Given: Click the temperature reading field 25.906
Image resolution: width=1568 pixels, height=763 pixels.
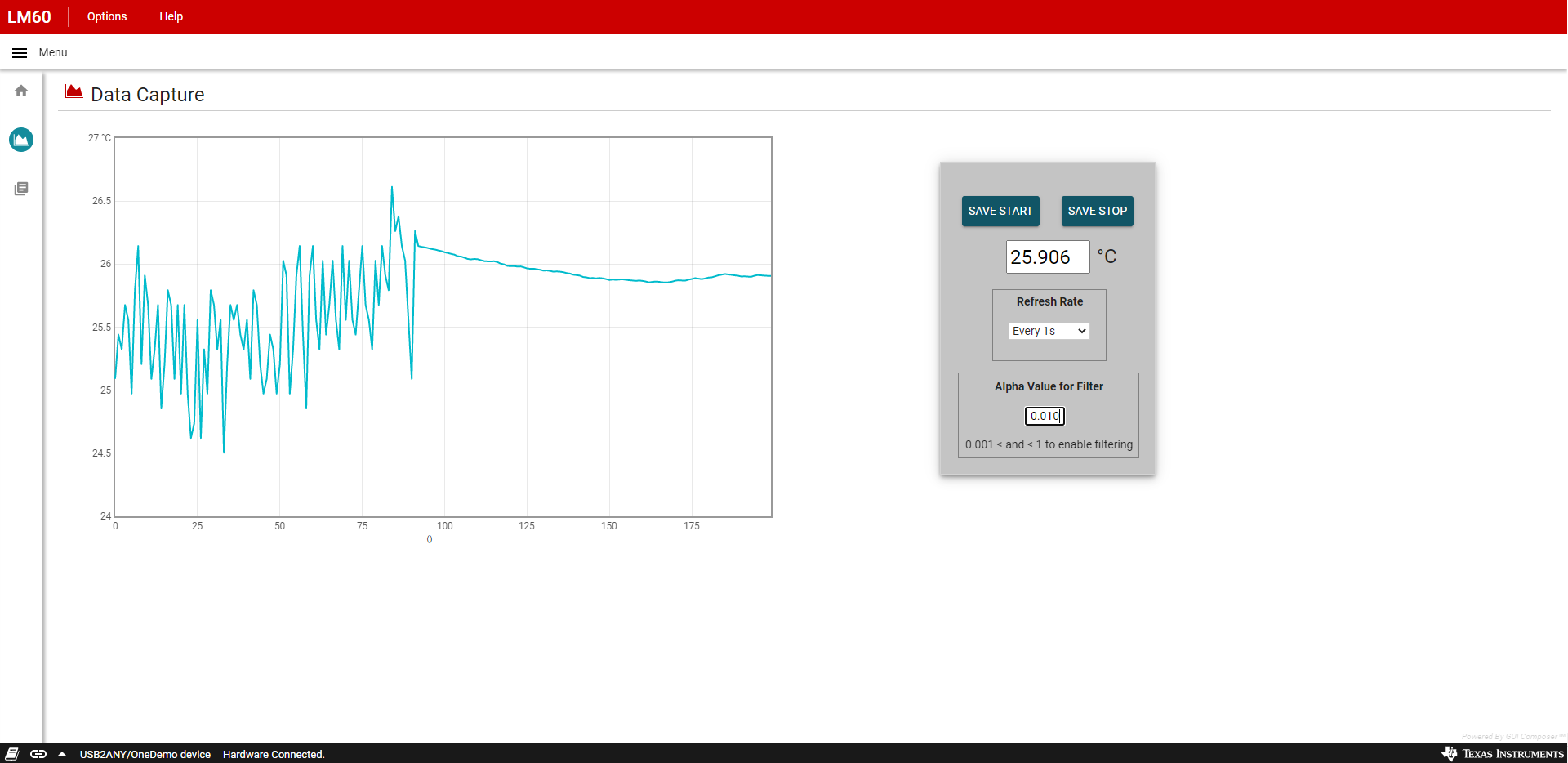Looking at the screenshot, I should click(1047, 257).
